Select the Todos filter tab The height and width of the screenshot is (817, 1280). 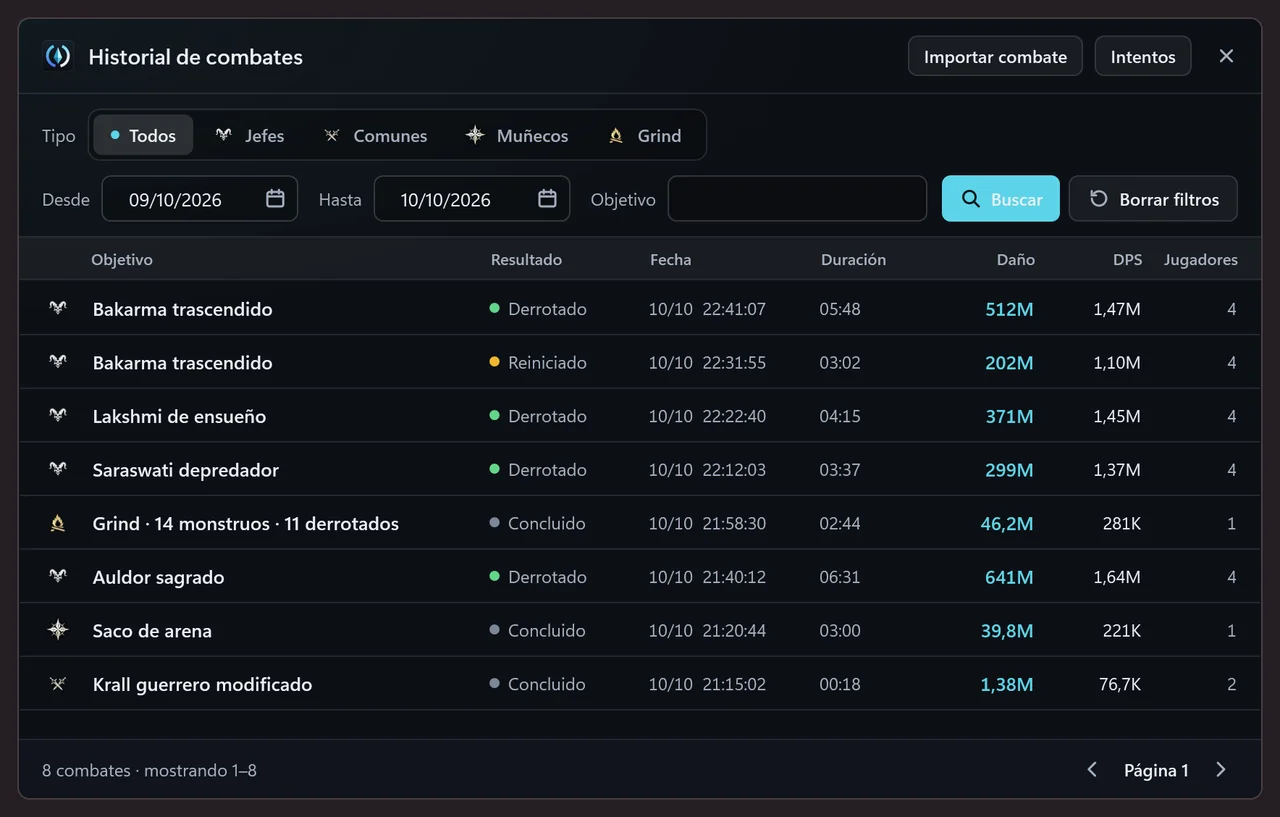143,135
